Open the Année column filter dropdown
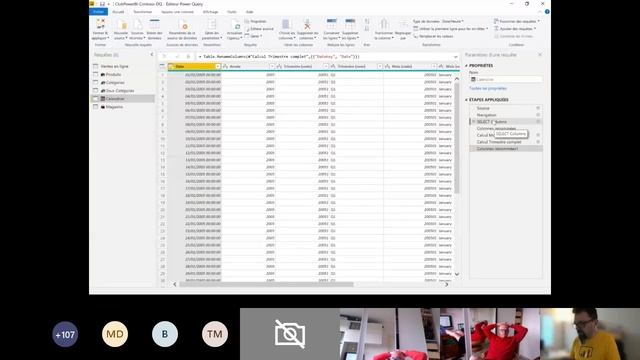 point(272,66)
